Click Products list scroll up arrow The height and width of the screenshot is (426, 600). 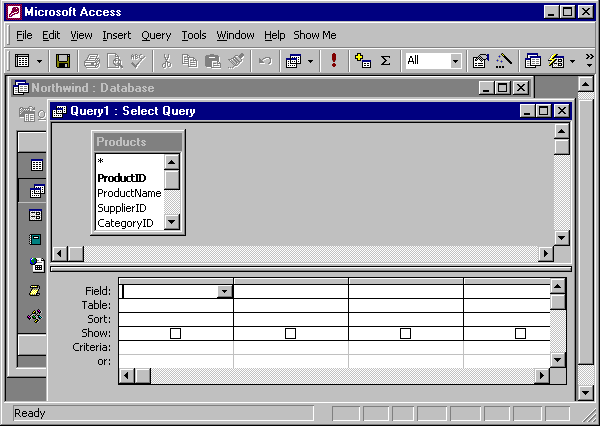point(172,162)
